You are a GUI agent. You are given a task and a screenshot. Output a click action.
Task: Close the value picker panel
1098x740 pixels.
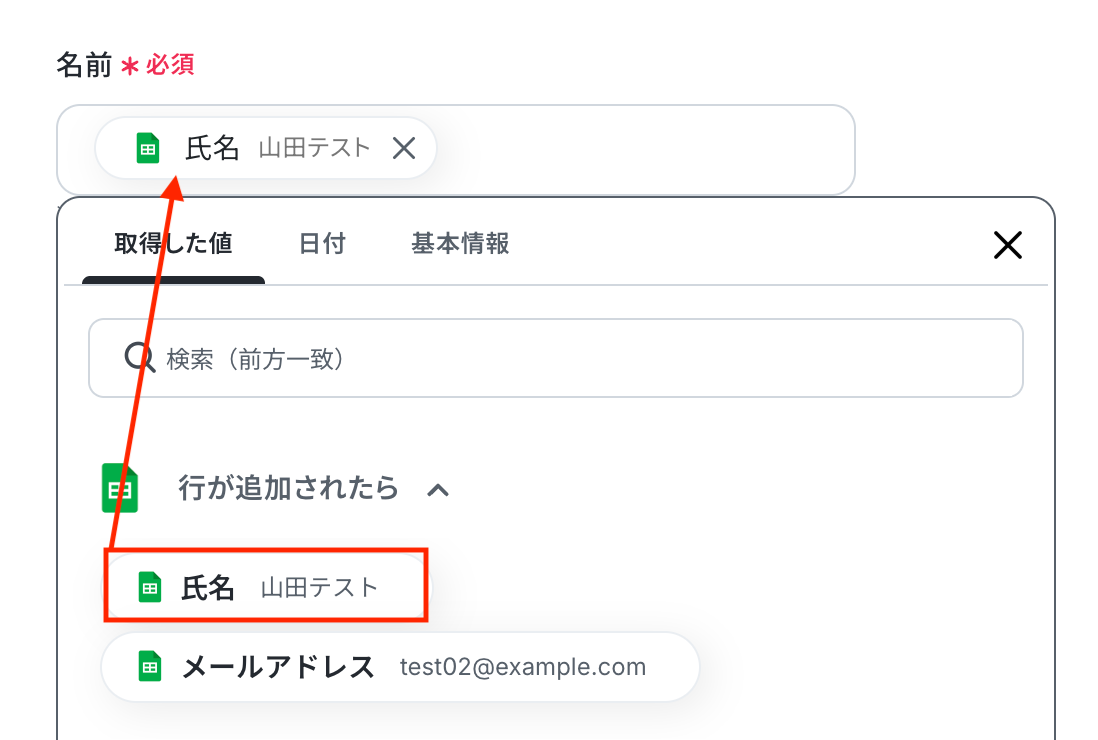coord(1007,245)
